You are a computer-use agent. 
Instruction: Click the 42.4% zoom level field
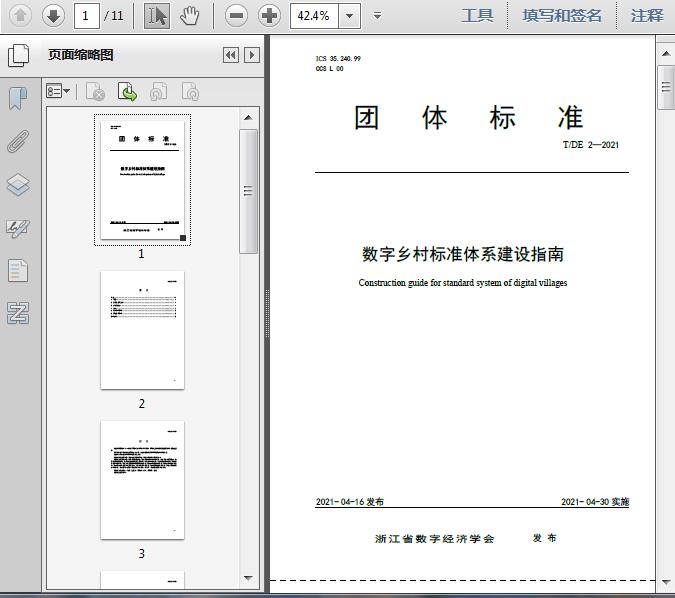click(x=314, y=16)
